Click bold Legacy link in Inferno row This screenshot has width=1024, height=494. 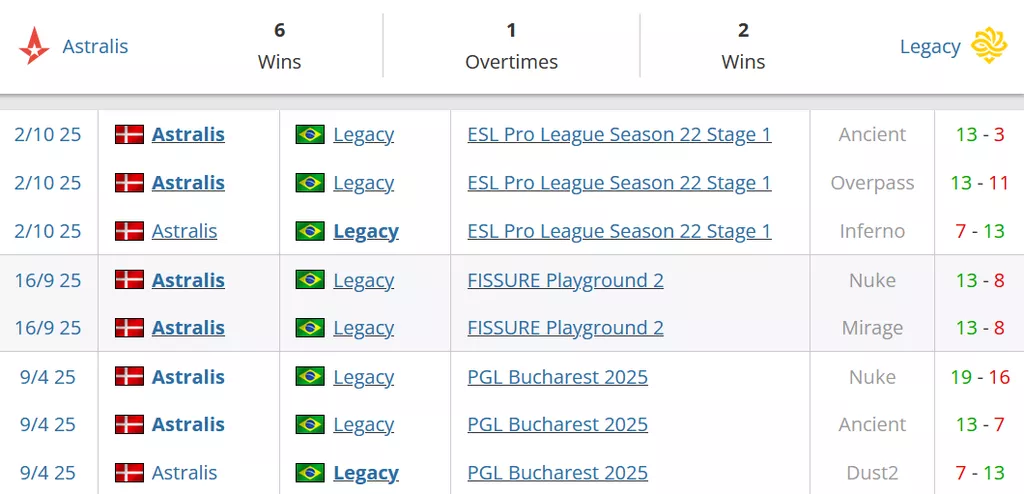coord(366,231)
